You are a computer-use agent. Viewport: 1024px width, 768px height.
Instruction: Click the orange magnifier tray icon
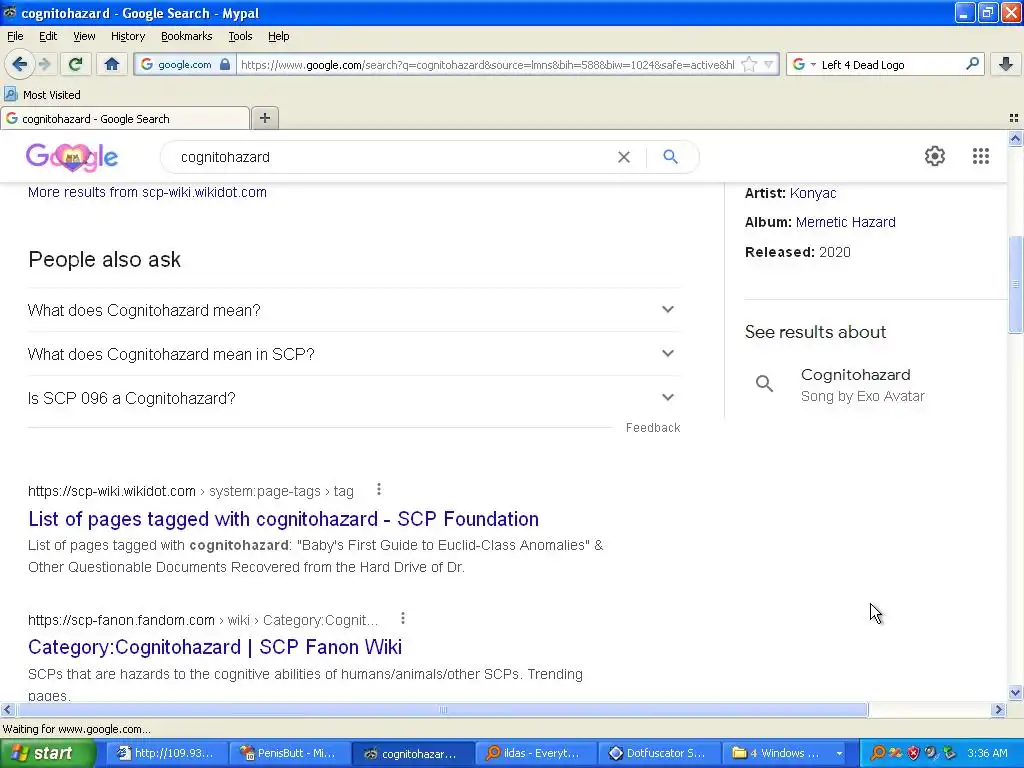(x=878, y=753)
